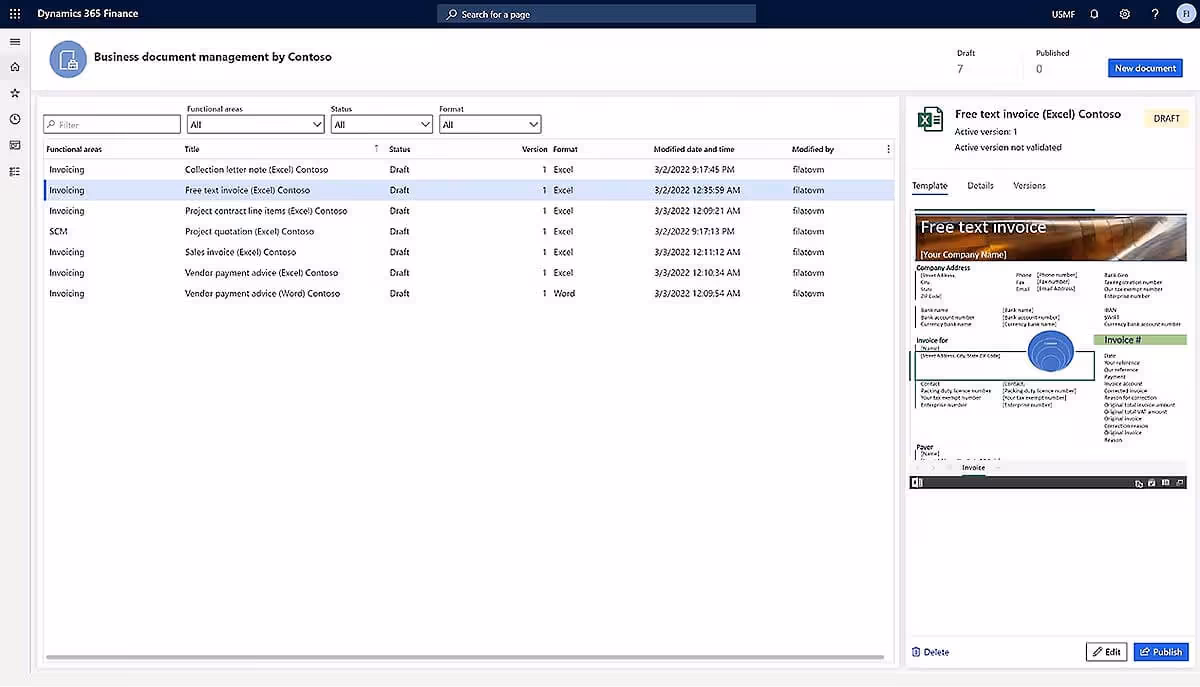Click the Home icon in sidebar

click(x=14, y=67)
